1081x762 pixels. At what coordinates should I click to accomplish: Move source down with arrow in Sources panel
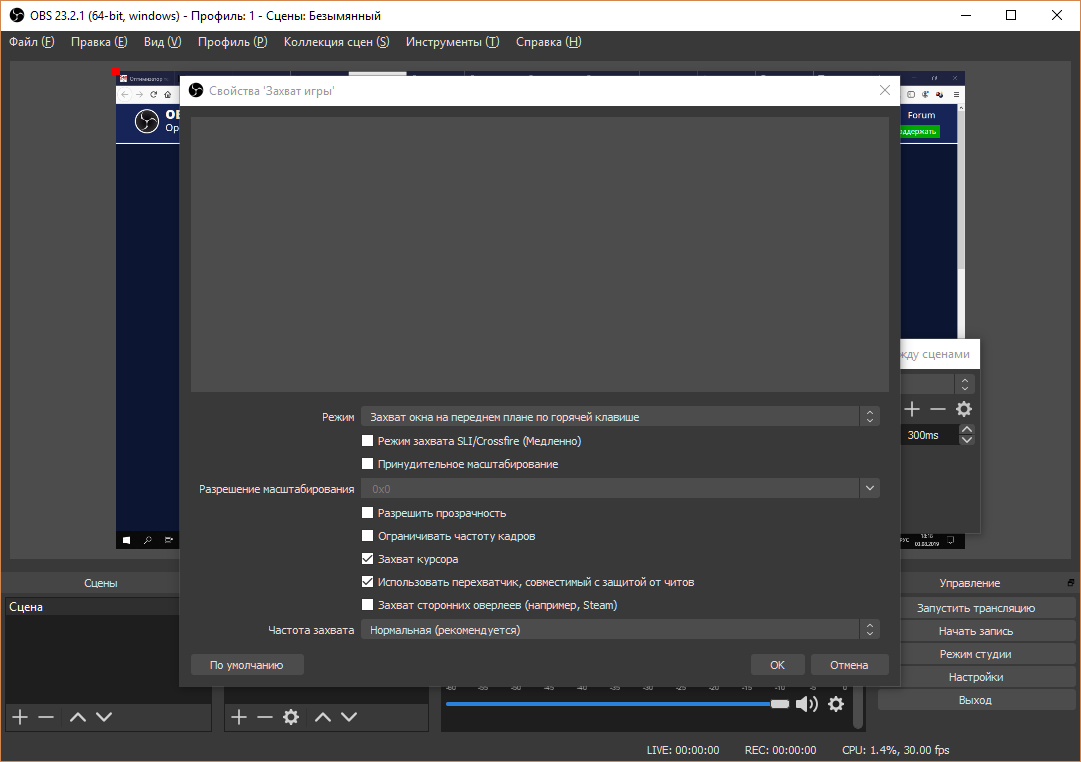(350, 717)
